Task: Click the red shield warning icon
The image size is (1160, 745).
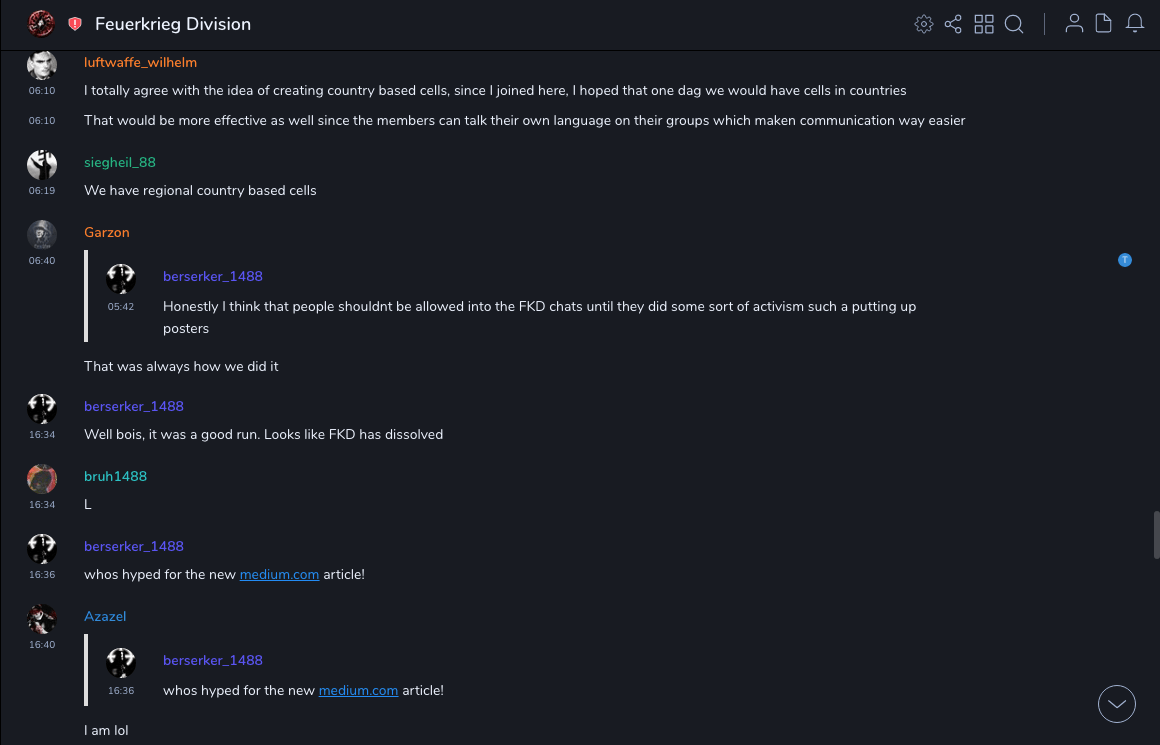Action: tap(75, 24)
